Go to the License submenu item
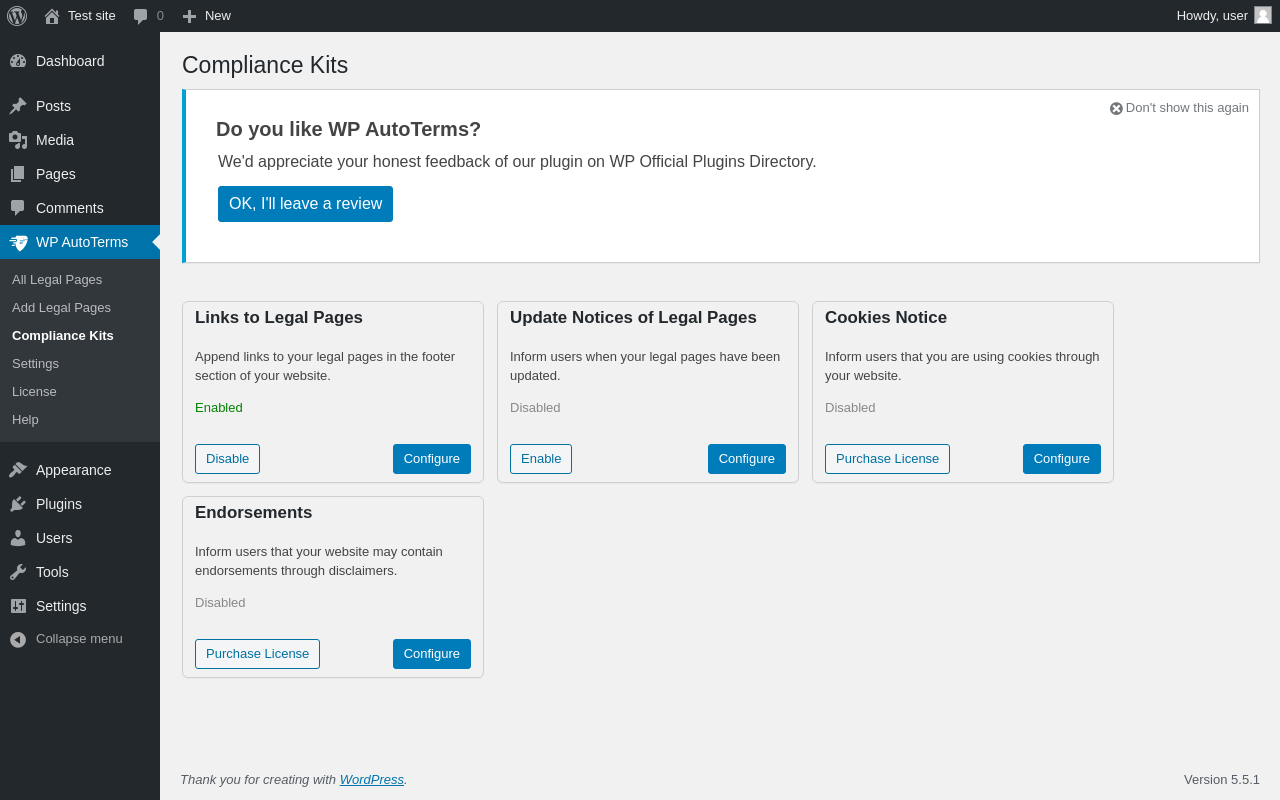 pyautogui.click(x=34, y=391)
